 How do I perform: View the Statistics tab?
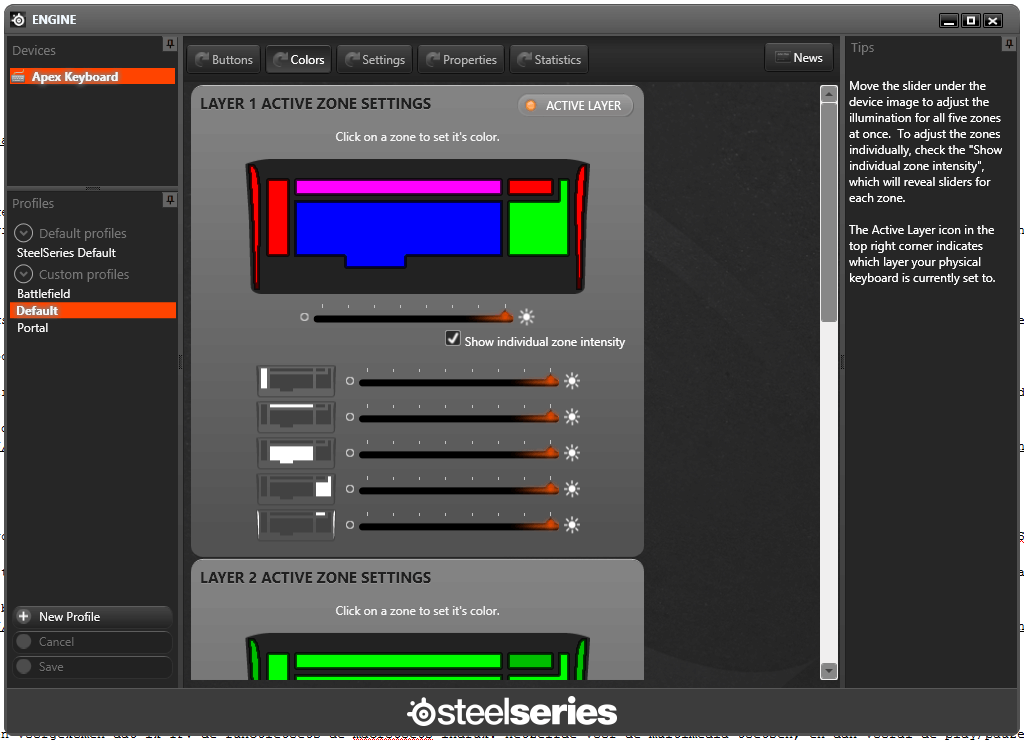pyautogui.click(x=549, y=59)
